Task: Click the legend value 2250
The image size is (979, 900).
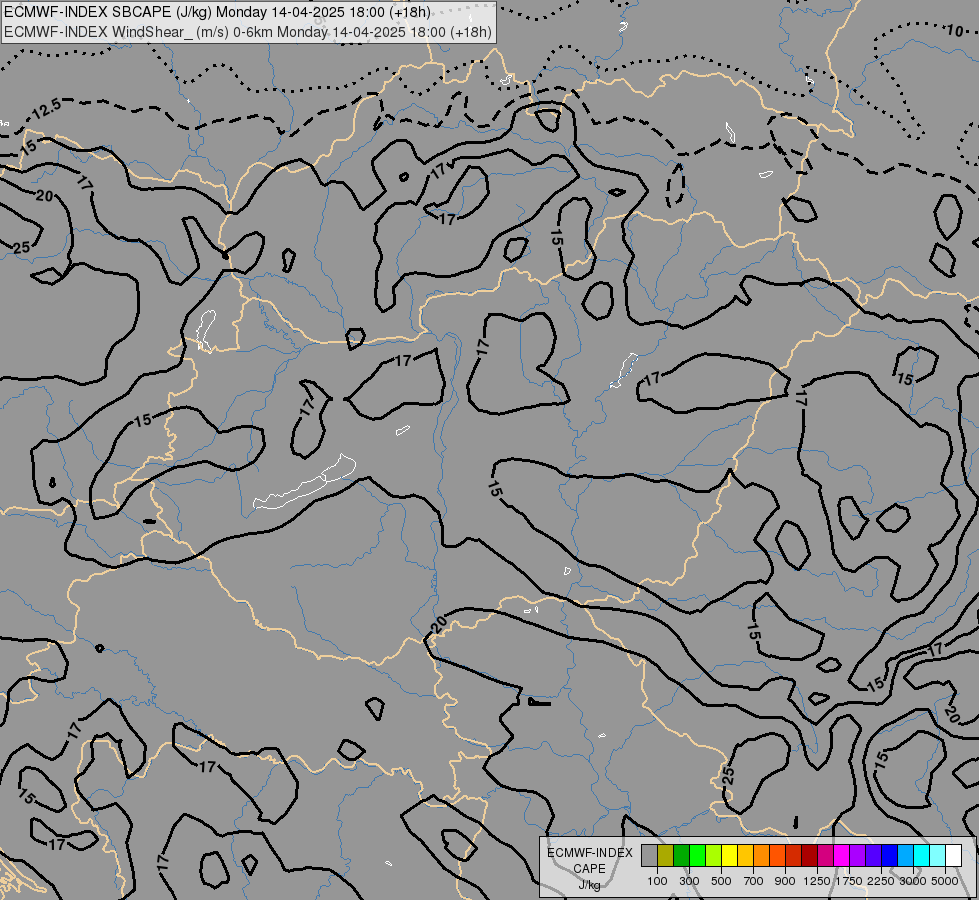Action: (881, 881)
